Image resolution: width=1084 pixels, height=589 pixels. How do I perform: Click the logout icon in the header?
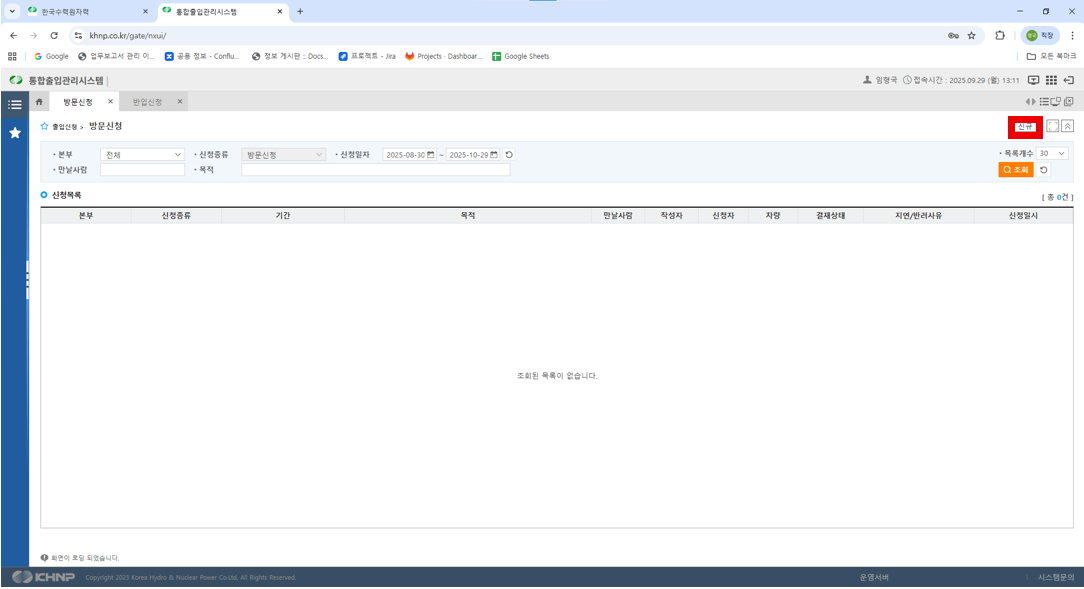pos(1068,80)
